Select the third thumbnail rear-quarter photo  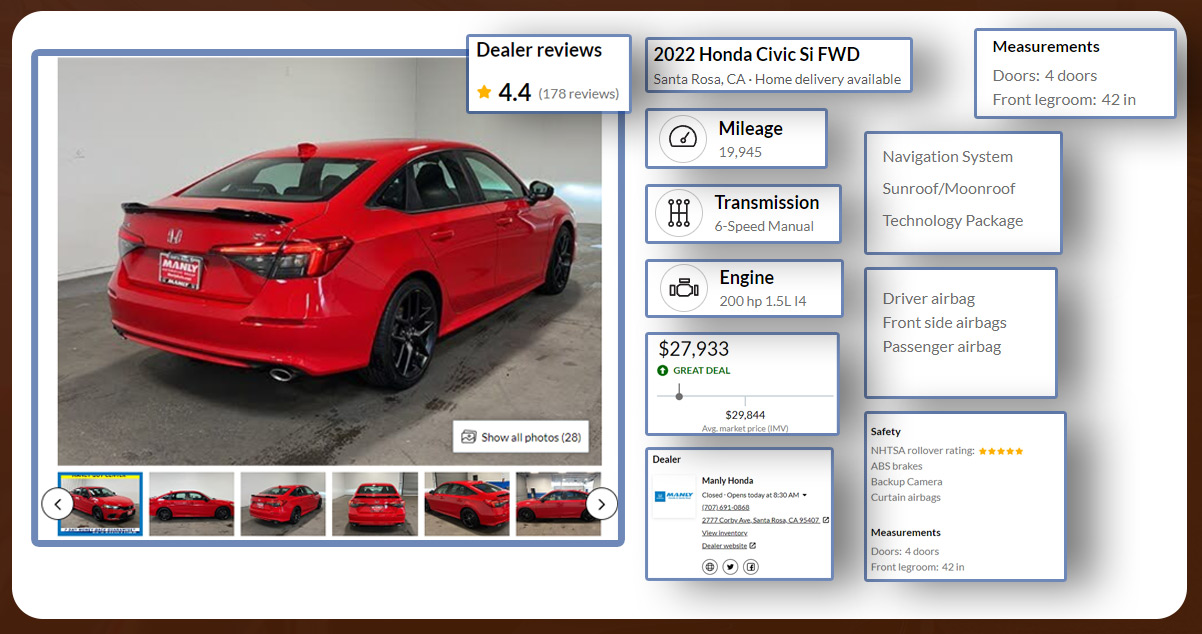coord(283,504)
